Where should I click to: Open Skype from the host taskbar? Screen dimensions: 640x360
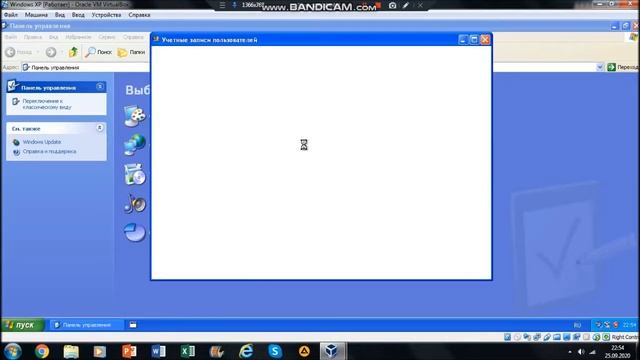click(x=275, y=351)
